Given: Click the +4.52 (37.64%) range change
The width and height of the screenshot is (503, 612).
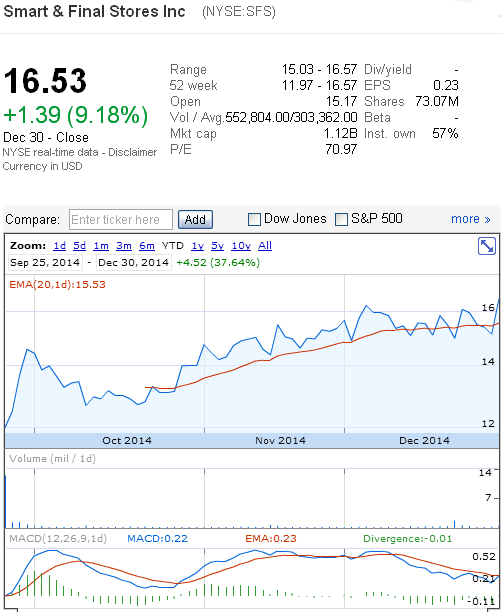Looking at the screenshot, I should click(218, 262).
